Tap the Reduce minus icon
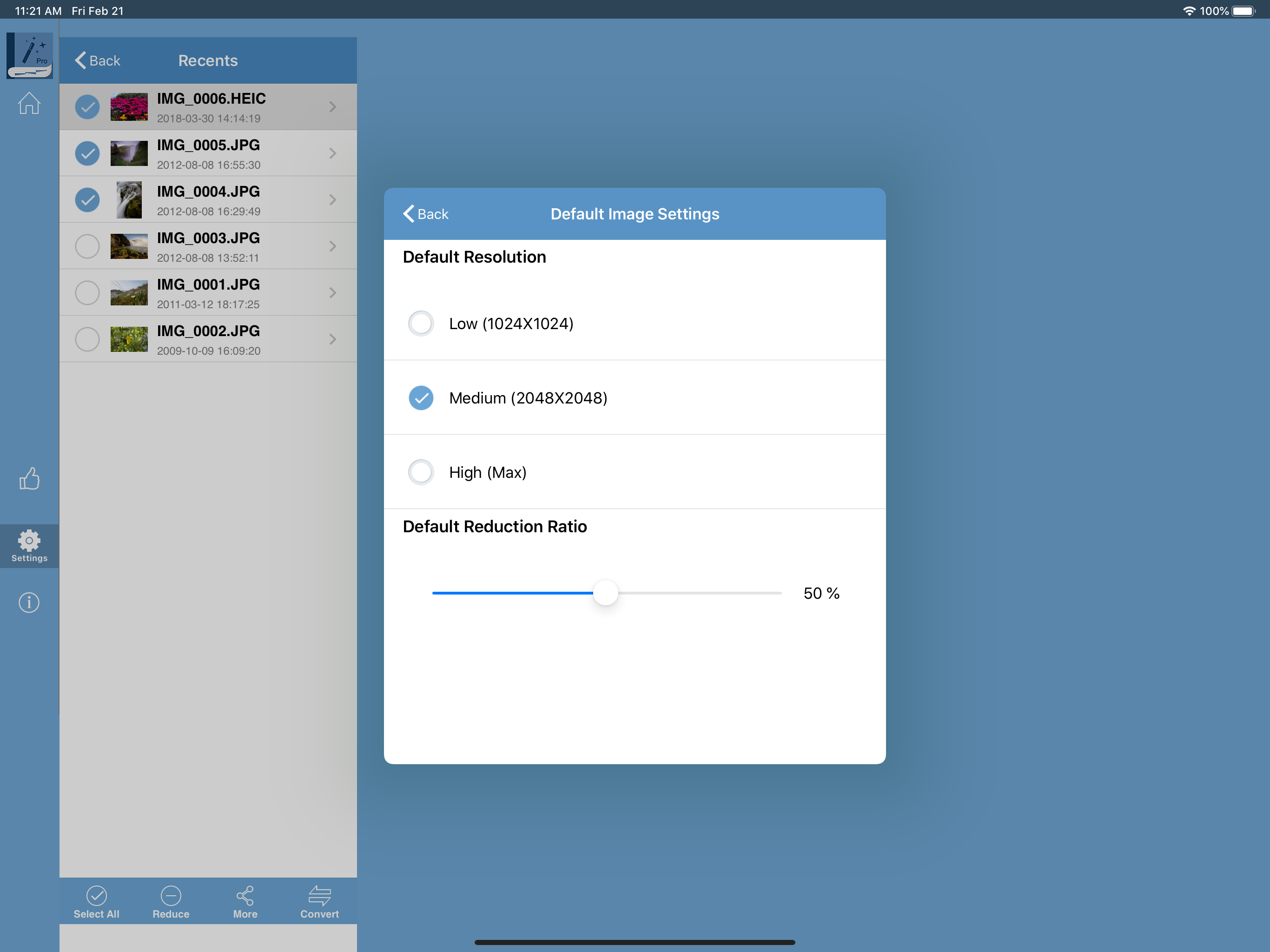Screen dimensions: 1270x952 coord(171,896)
